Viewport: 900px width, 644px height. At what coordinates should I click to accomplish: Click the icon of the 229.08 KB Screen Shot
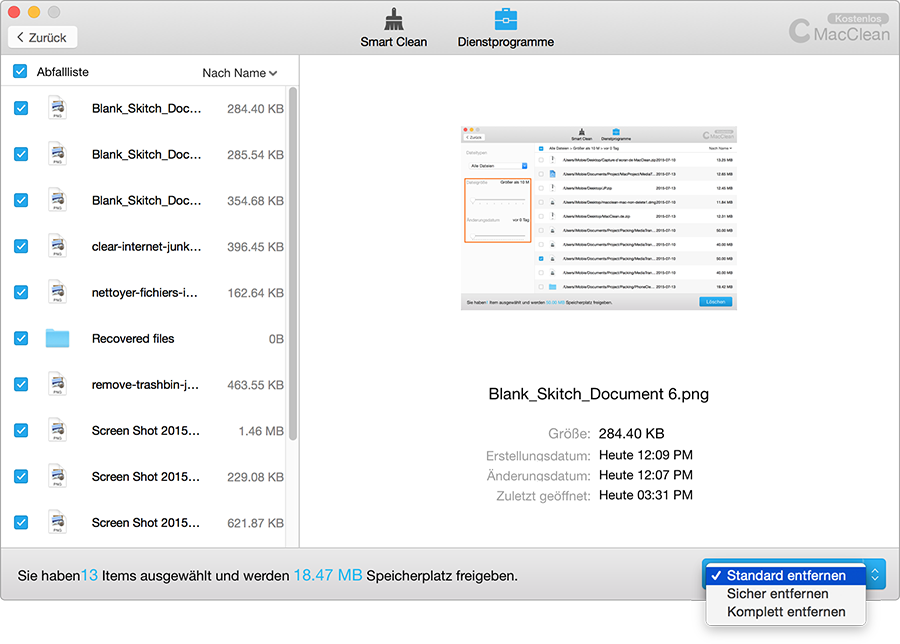[57, 476]
